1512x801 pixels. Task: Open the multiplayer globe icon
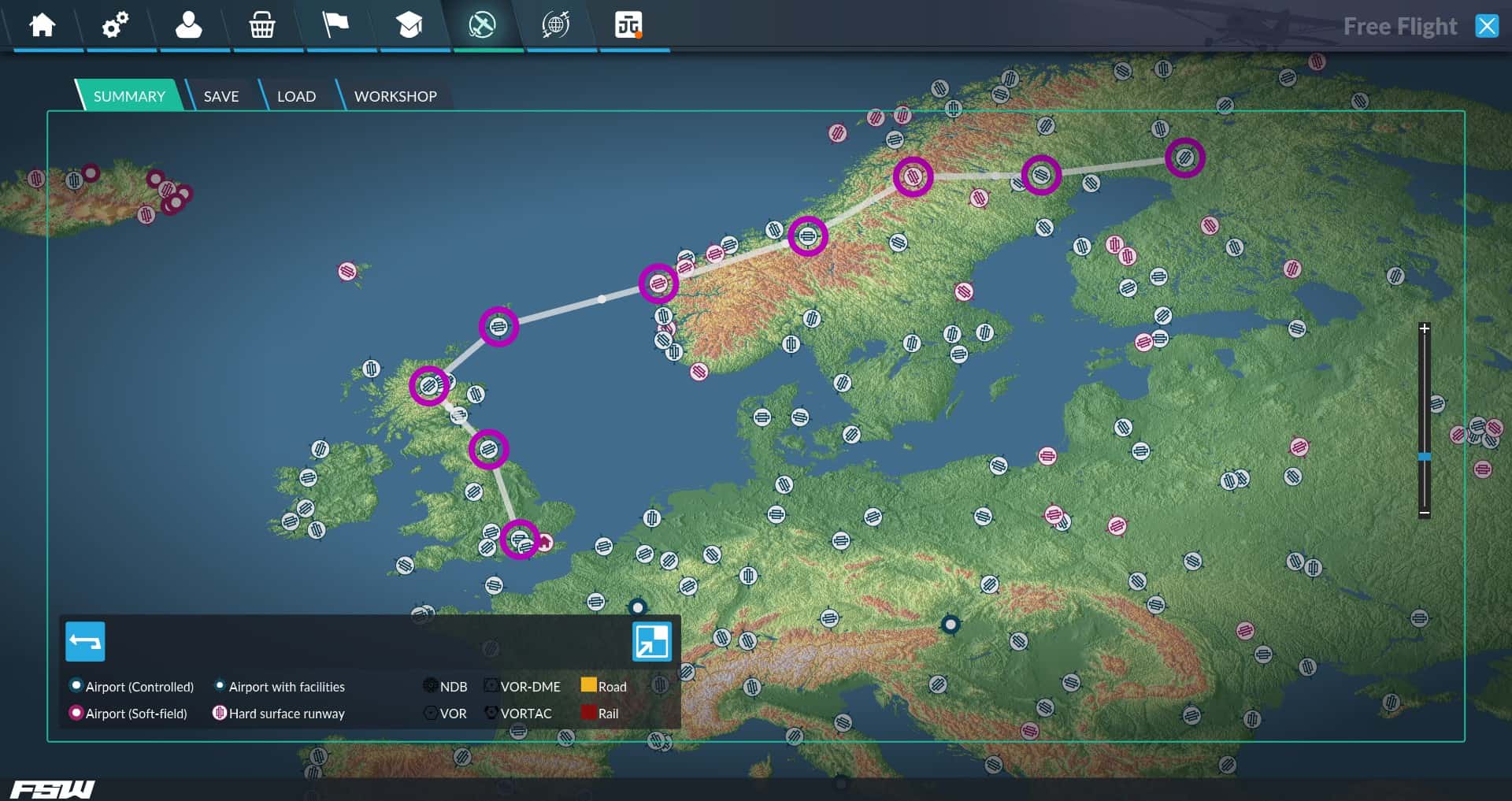pos(556,25)
